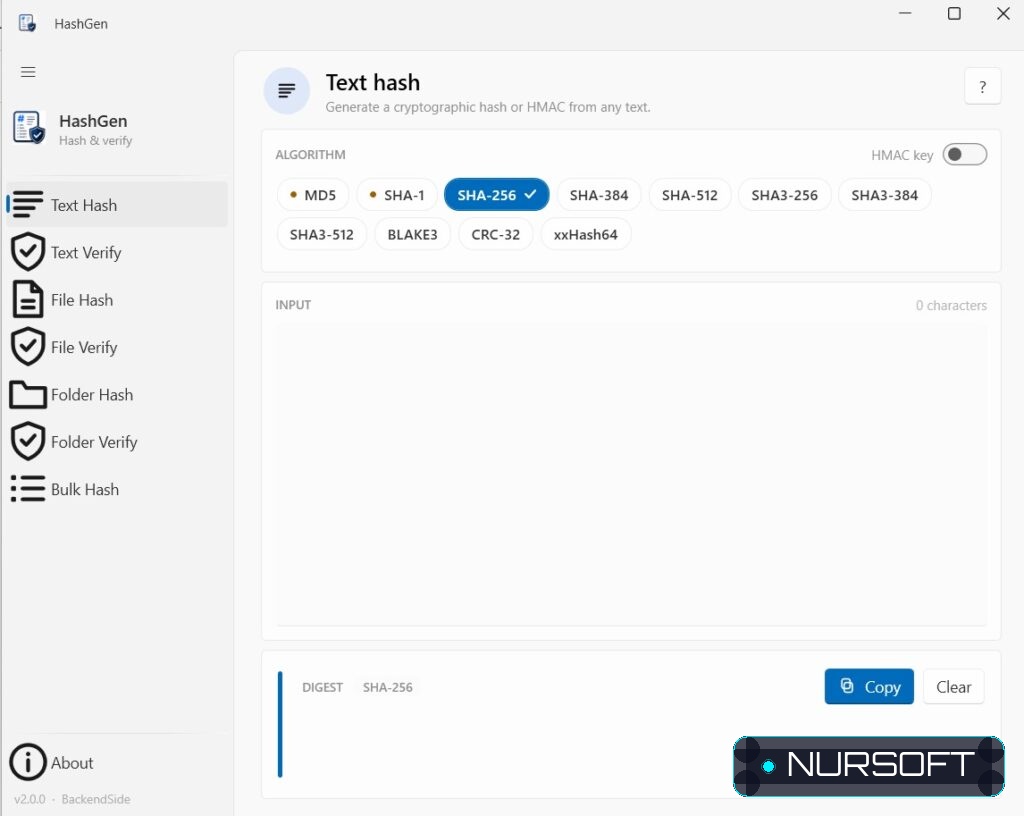Screen dimensions: 1024x816
Task: Click the HashGen logo in sidebar
Action: point(29,127)
